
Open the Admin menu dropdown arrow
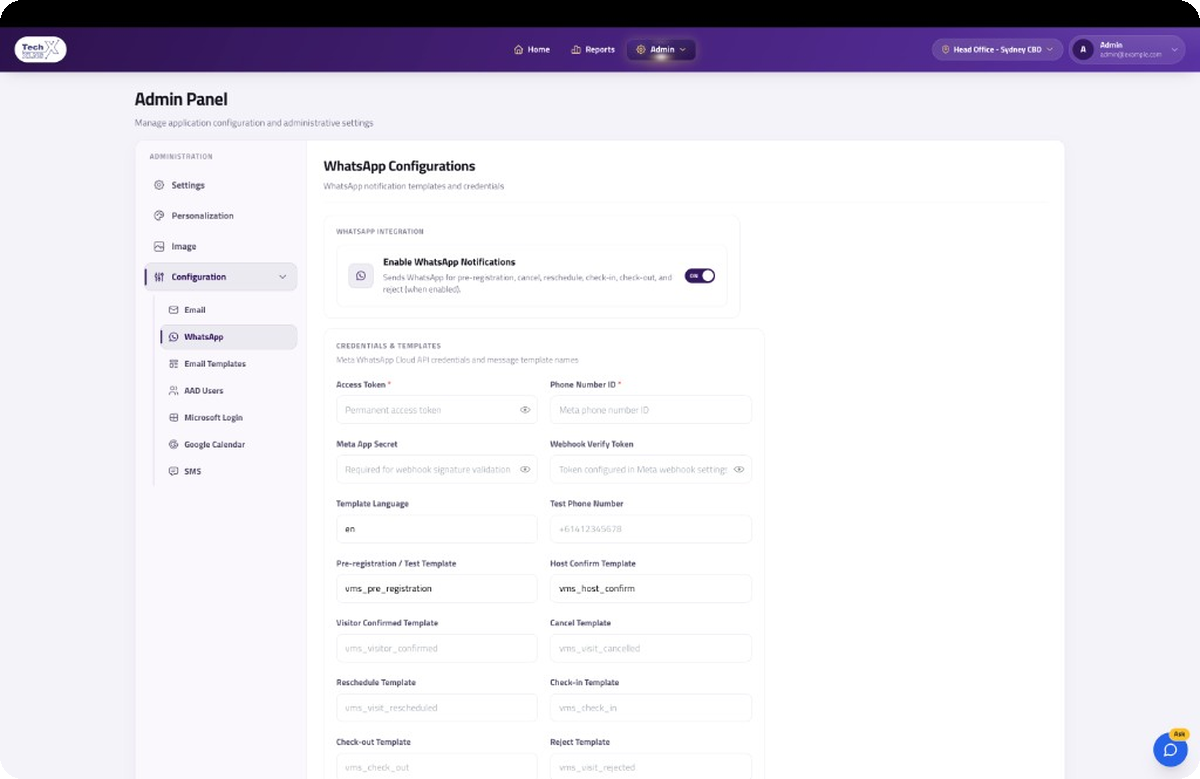pyautogui.click(x=683, y=49)
